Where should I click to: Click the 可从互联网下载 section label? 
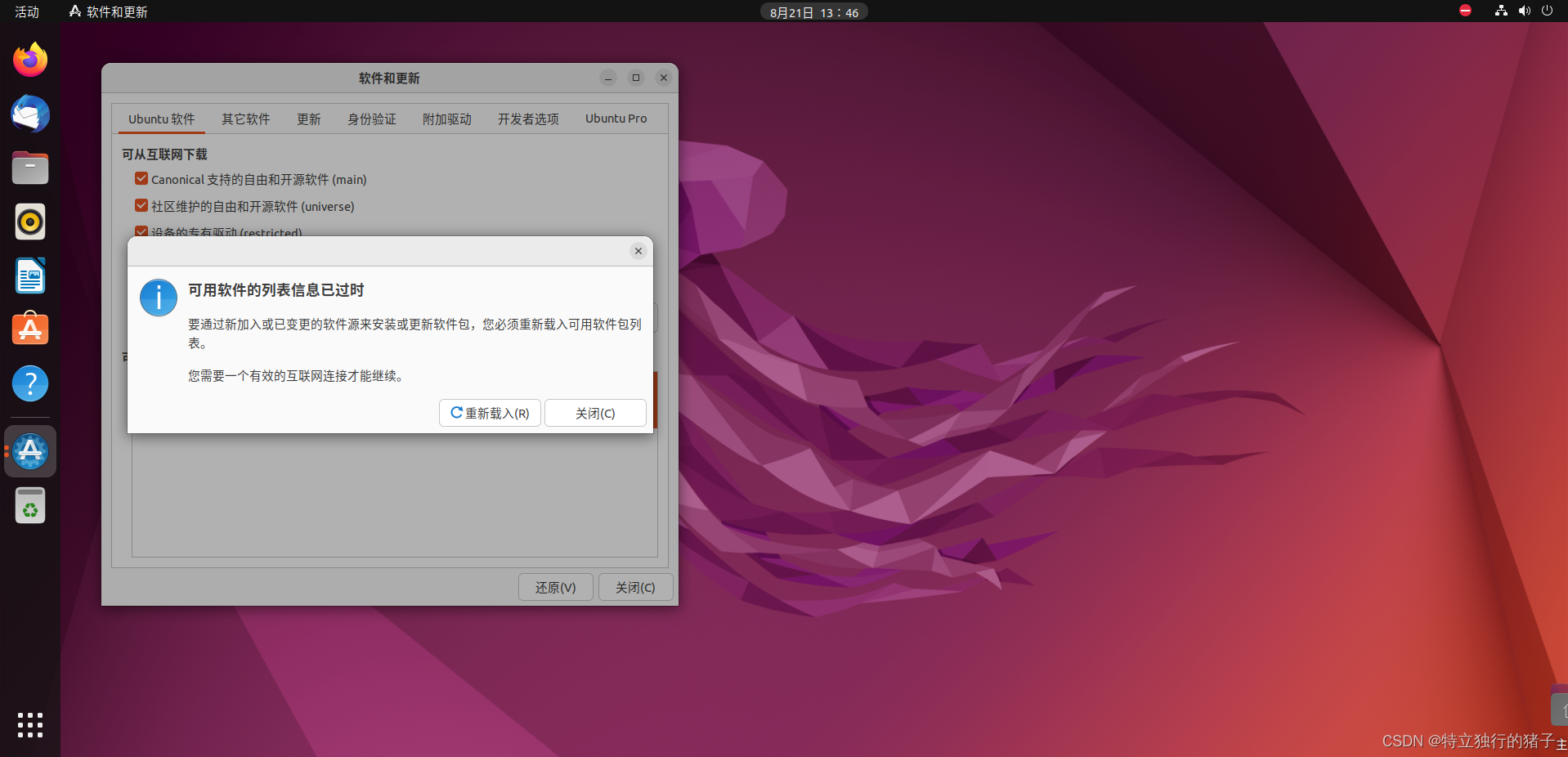pos(164,155)
